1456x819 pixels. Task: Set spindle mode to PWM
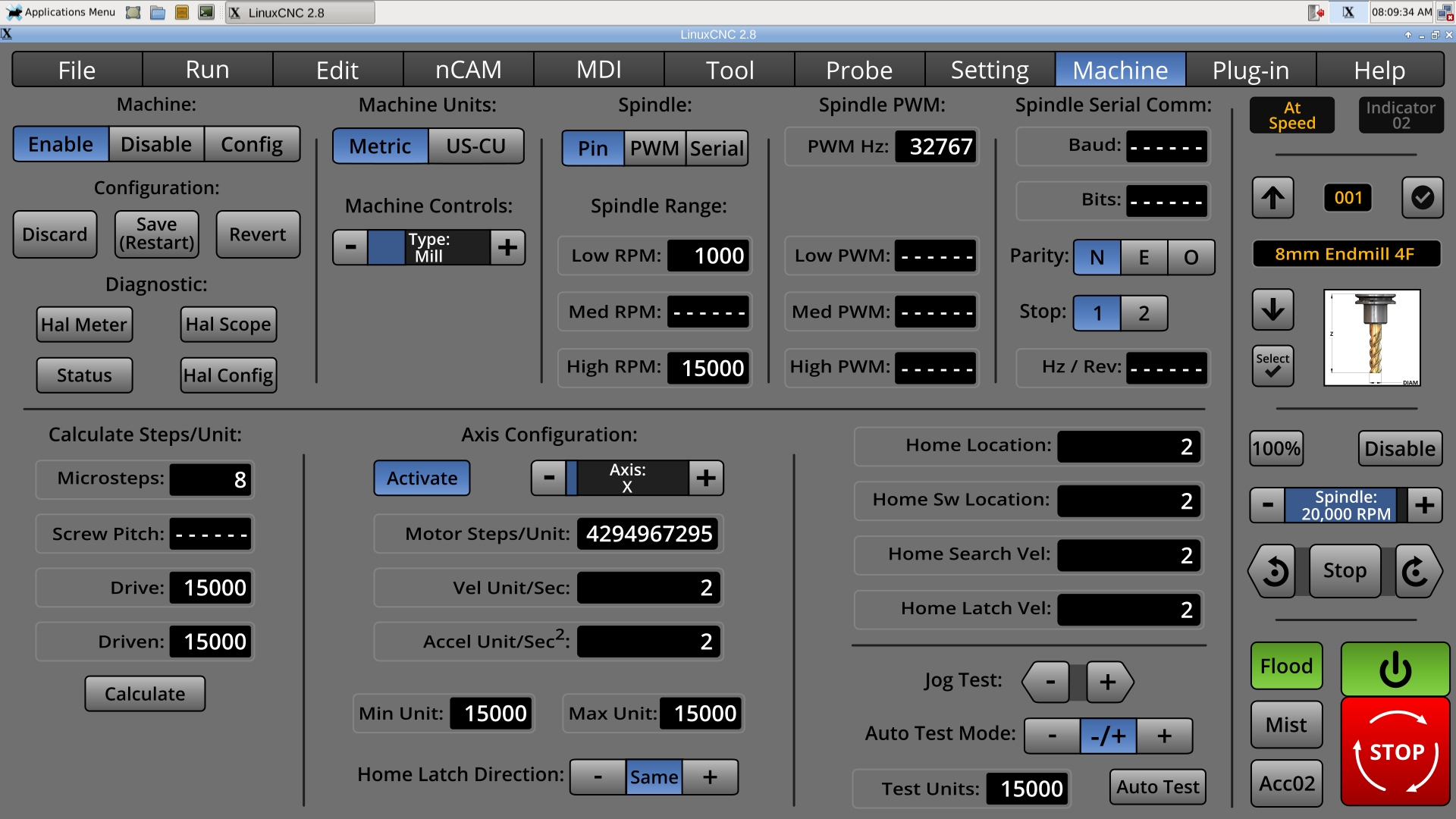654,148
